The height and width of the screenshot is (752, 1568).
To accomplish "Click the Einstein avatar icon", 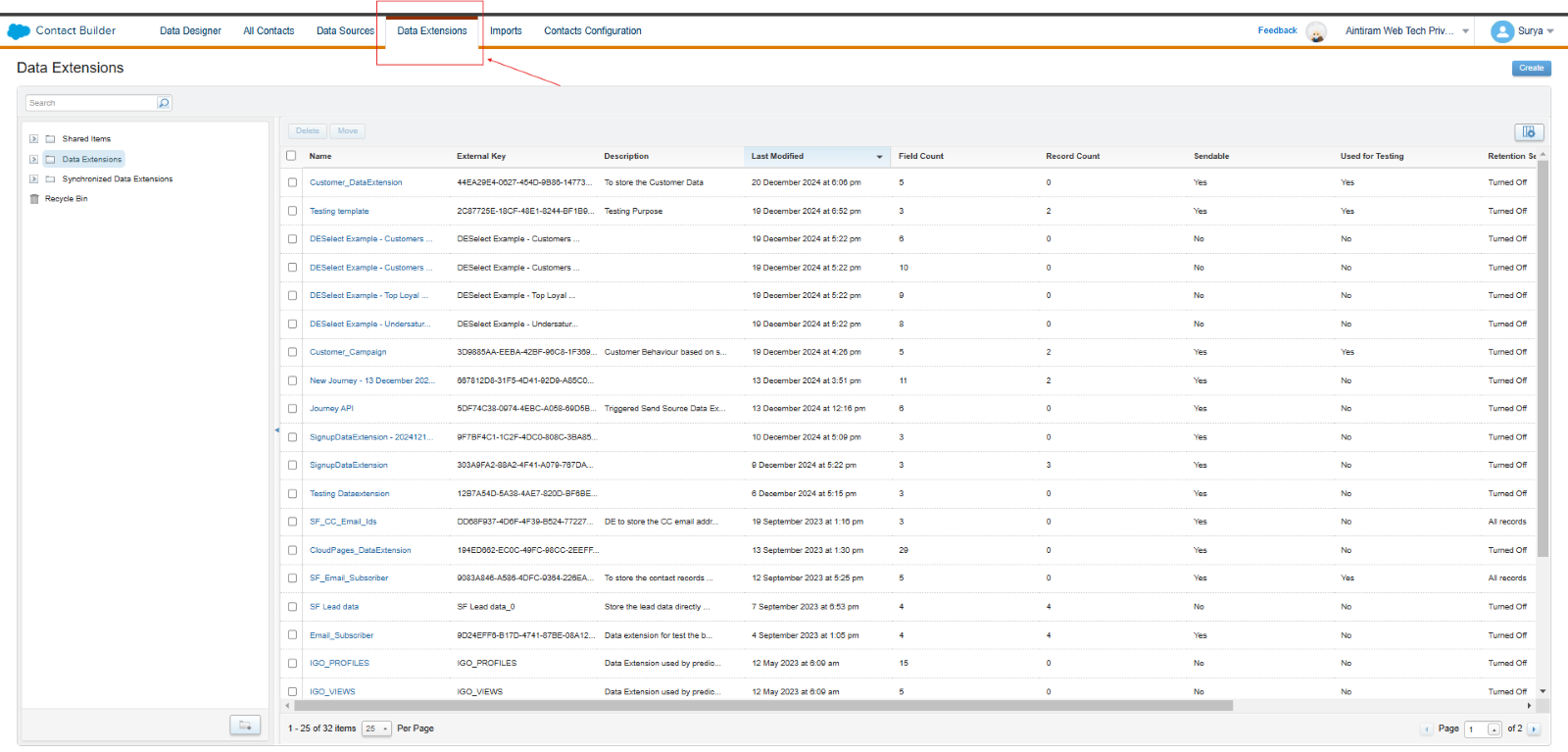I will pos(1316,32).
